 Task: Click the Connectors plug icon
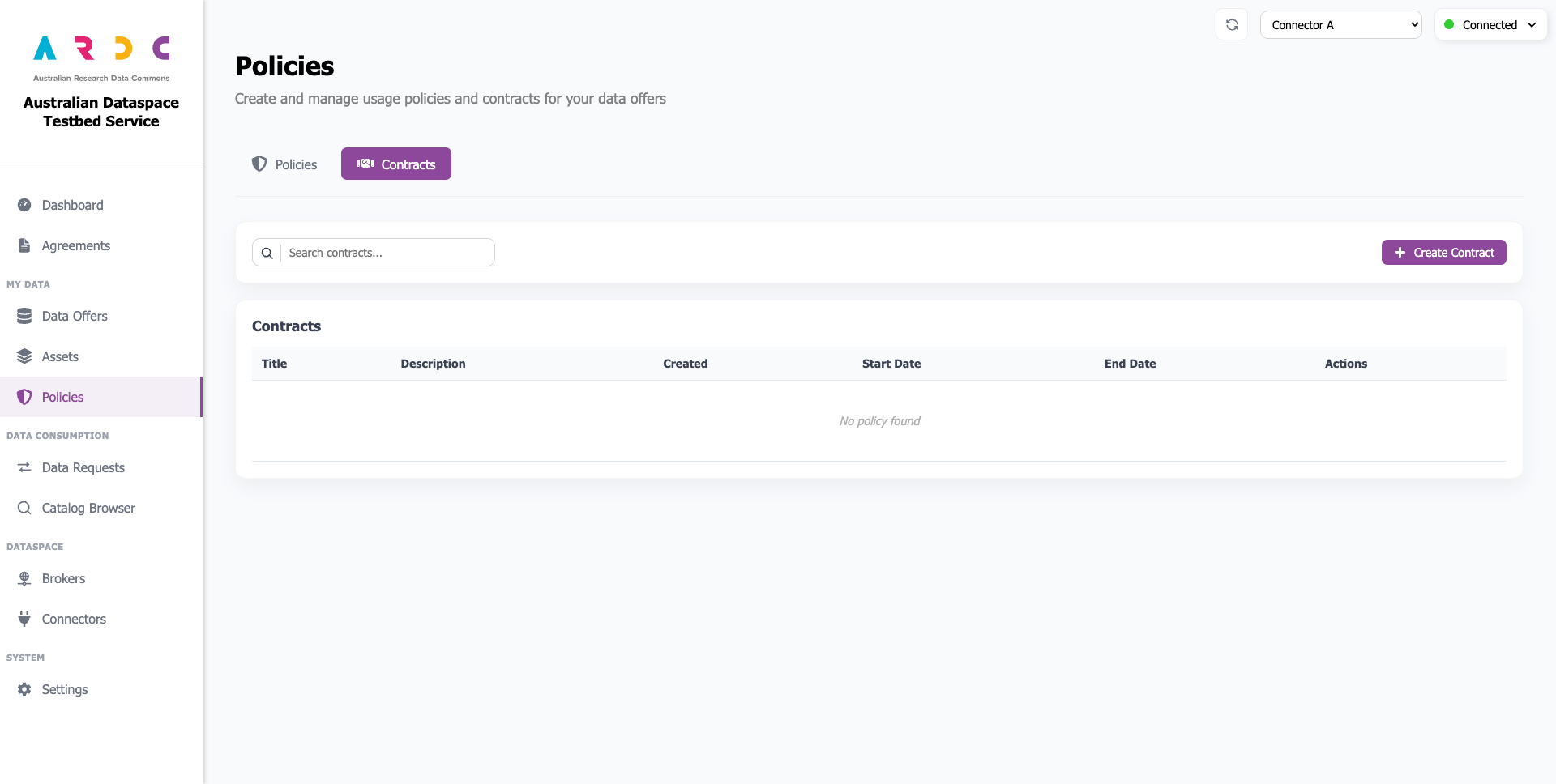24,619
